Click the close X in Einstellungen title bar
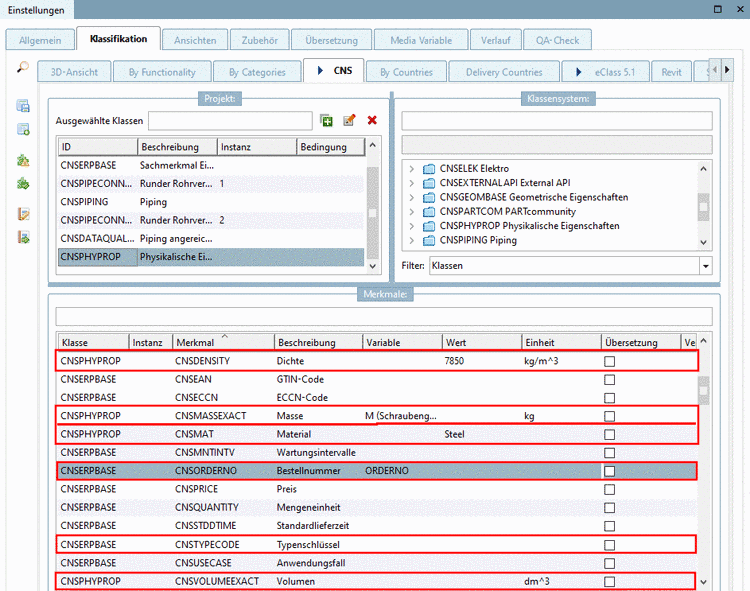Image resolution: width=750 pixels, height=591 pixels. 740,9
